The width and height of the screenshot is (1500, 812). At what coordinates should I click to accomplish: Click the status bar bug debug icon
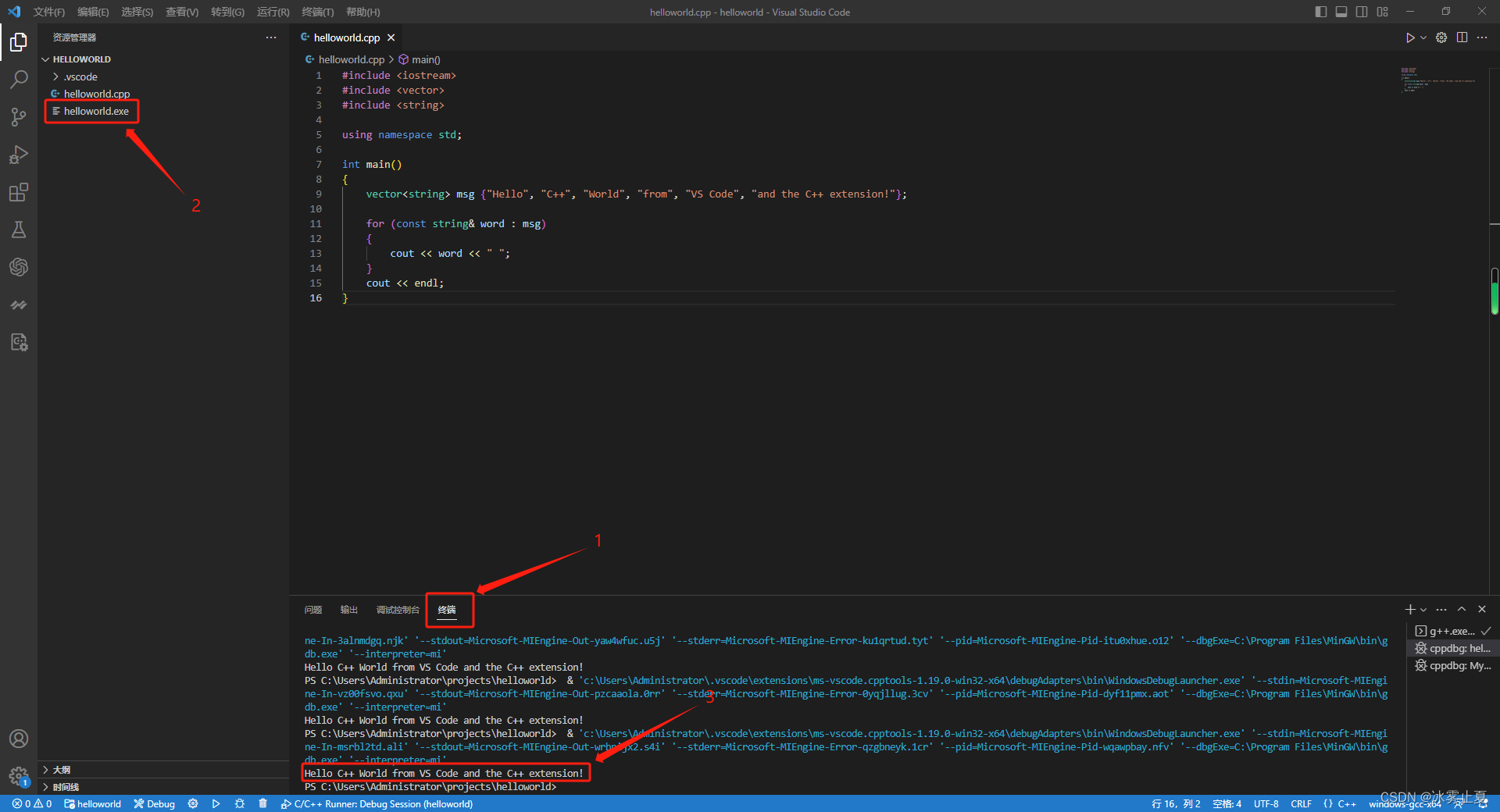tap(240, 803)
